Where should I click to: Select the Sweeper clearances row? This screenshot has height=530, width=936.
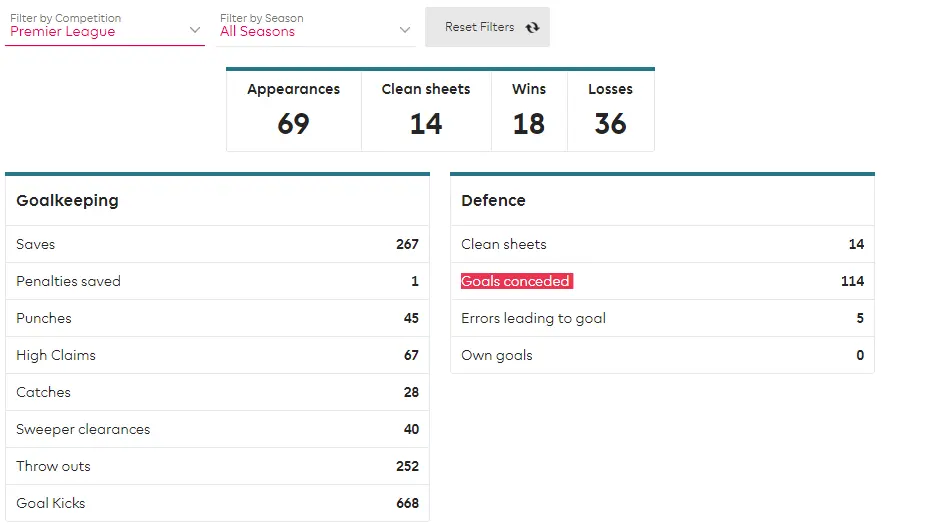[217, 429]
